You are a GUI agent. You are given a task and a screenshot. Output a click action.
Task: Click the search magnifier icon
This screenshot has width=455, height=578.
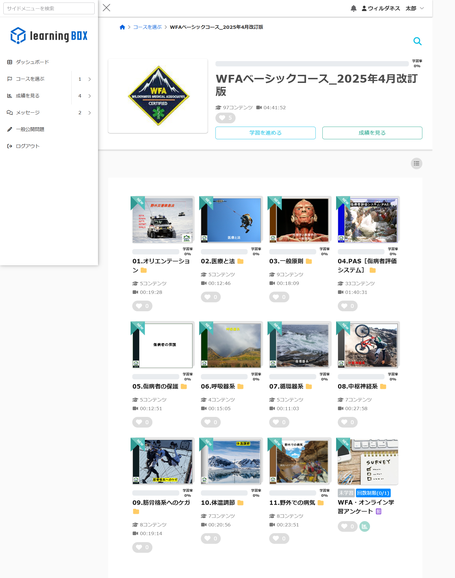point(417,41)
